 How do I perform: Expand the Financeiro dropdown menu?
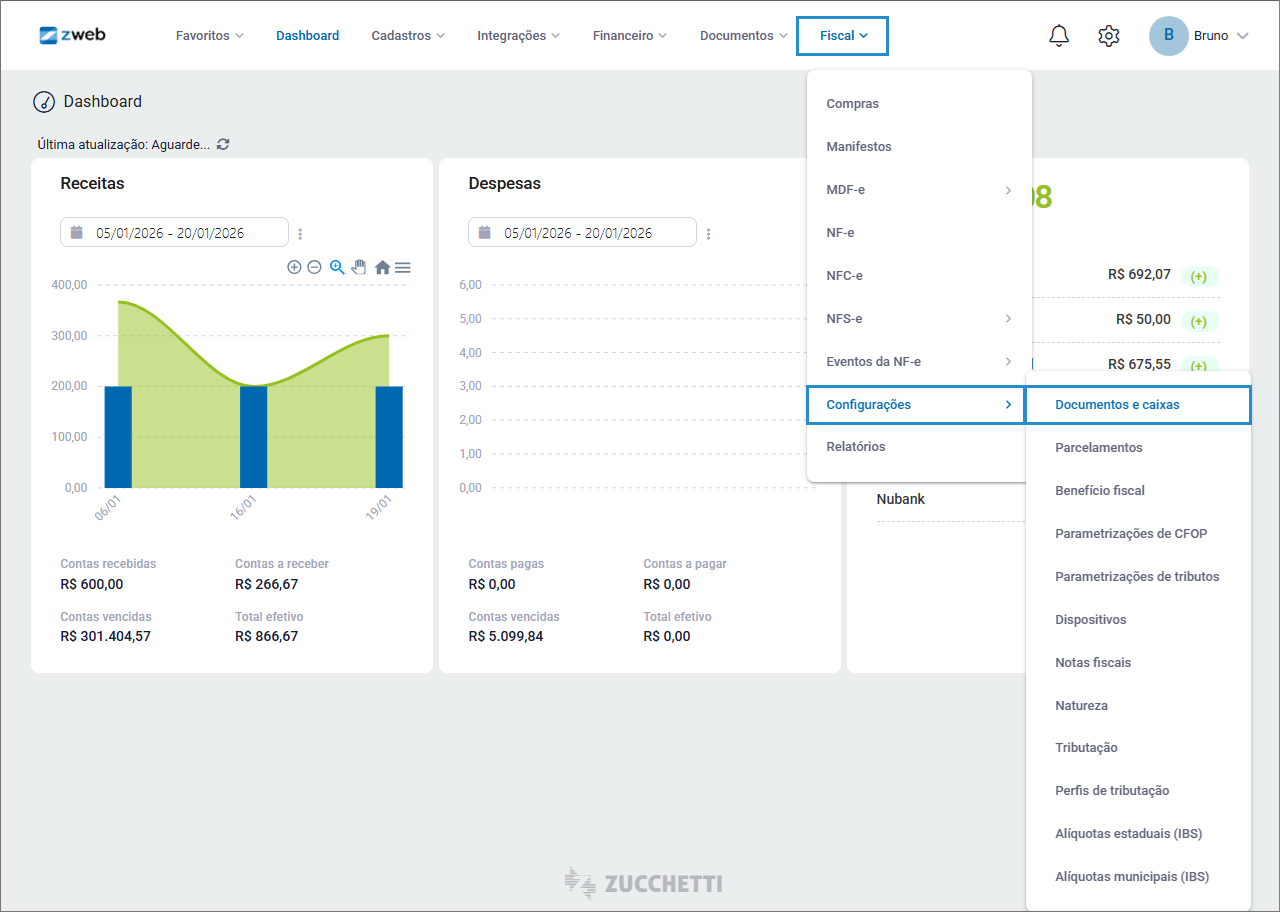629,36
